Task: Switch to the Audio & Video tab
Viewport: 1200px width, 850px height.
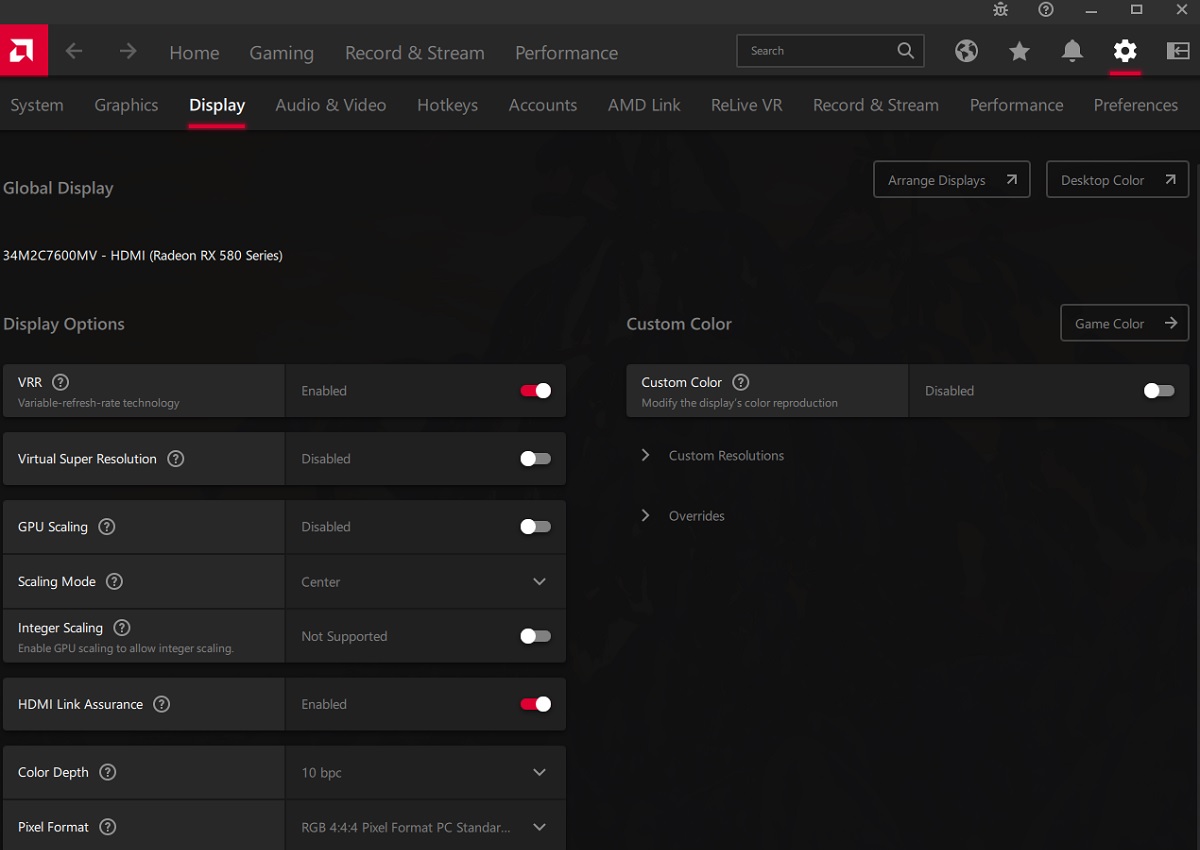Action: (331, 105)
